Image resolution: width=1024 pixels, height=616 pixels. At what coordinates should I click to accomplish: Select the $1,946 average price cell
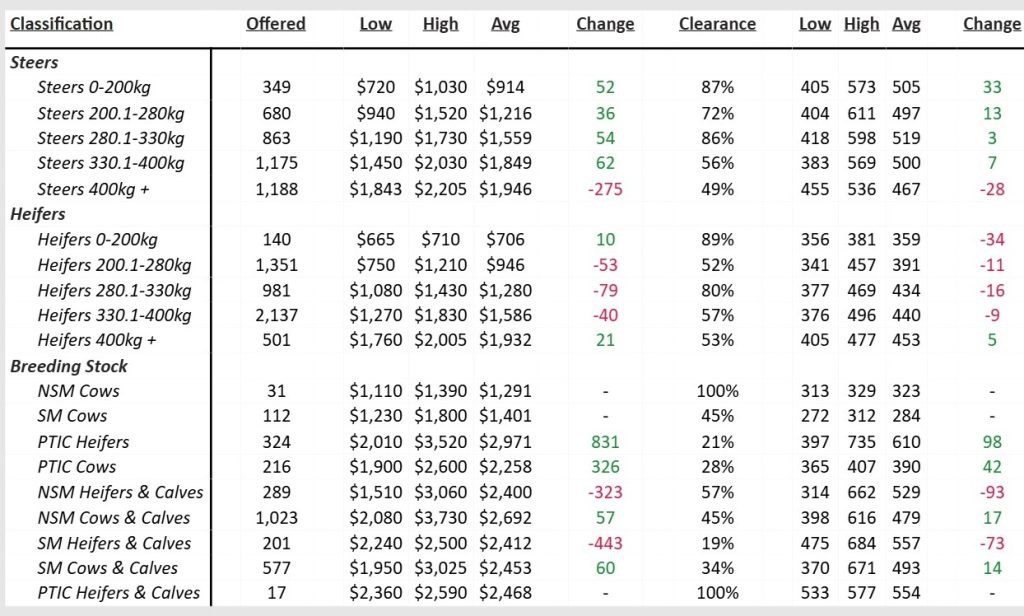pos(505,189)
